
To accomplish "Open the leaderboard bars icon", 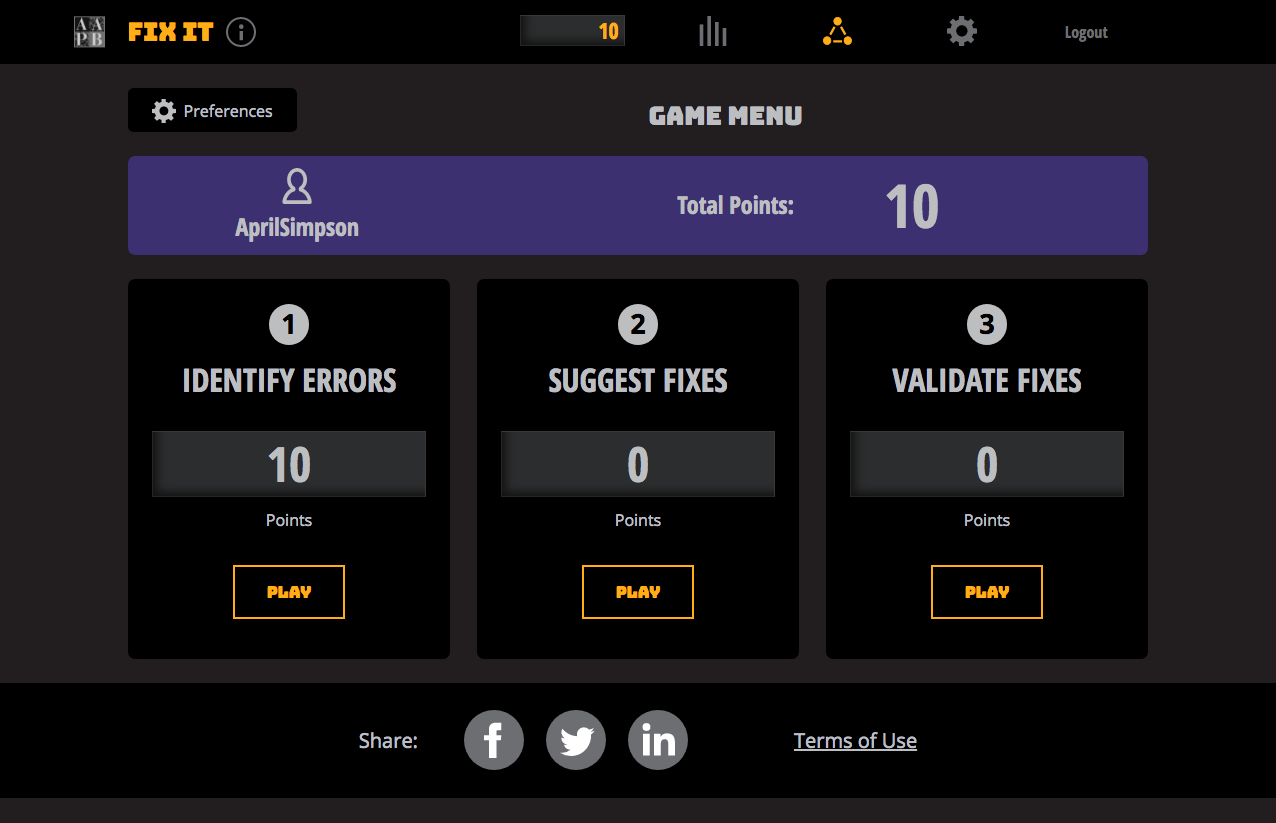I will point(713,32).
